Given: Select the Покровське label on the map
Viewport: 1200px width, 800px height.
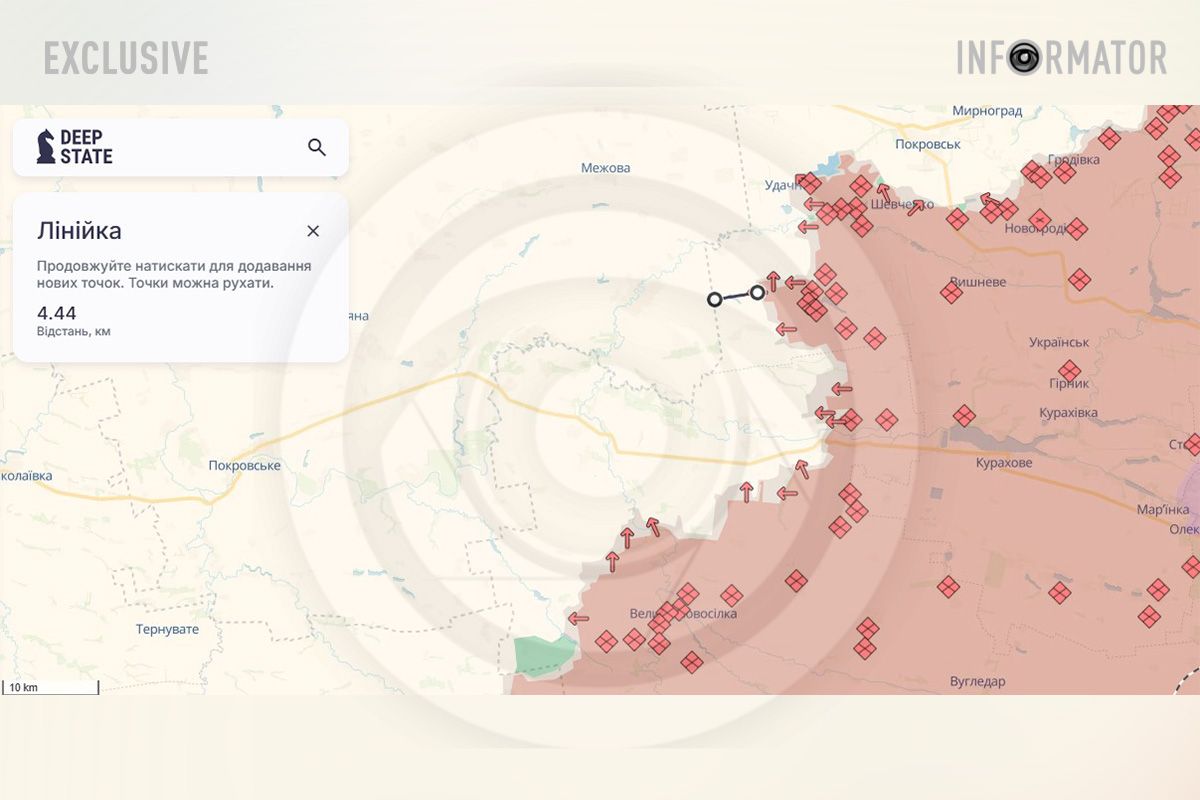Looking at the screenshot, I should (244, 466).
